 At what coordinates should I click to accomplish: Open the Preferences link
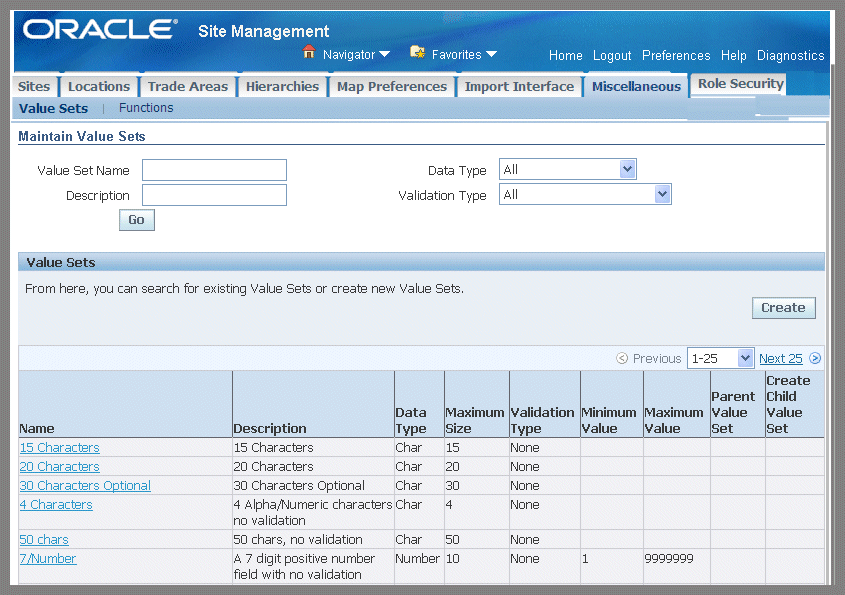(x=676, y=56)
